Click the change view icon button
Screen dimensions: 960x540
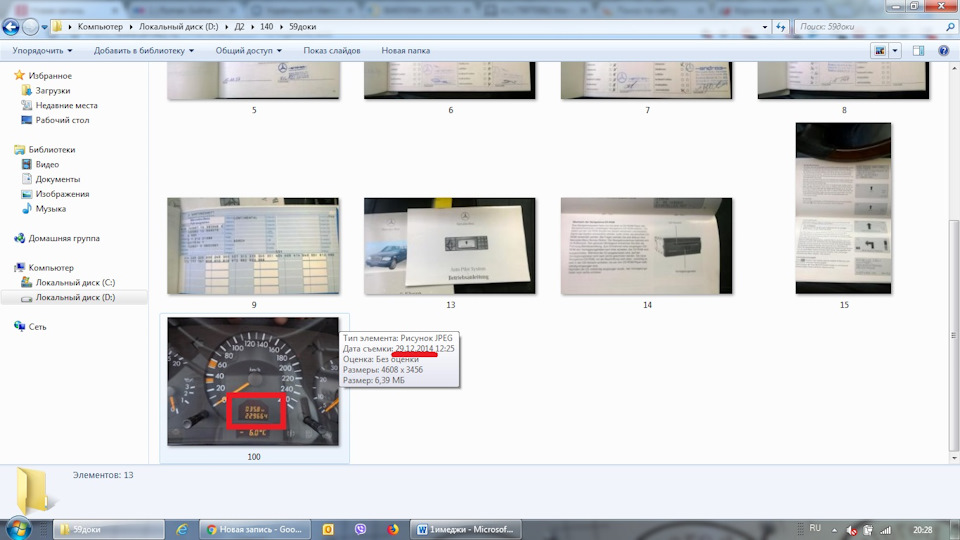pos(880,51)
